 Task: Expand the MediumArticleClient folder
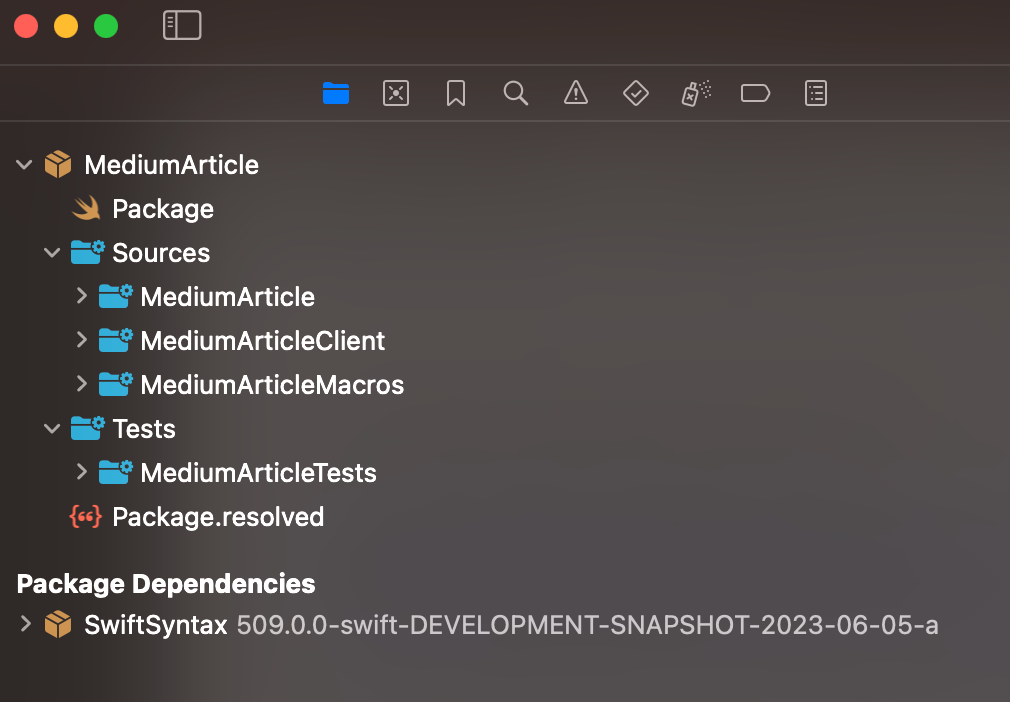click(82, 341)
